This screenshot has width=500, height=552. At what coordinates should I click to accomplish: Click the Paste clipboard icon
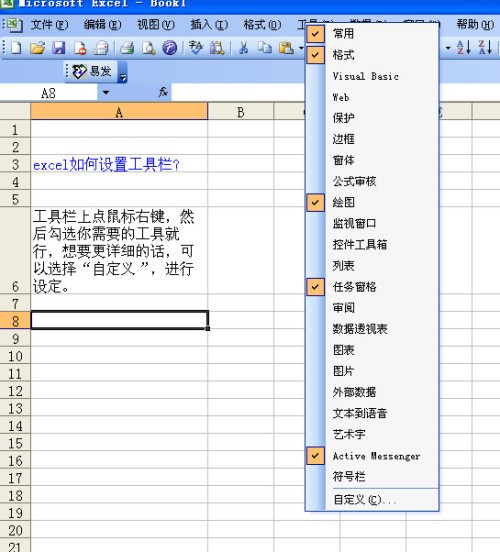click(x=286, y=48)
